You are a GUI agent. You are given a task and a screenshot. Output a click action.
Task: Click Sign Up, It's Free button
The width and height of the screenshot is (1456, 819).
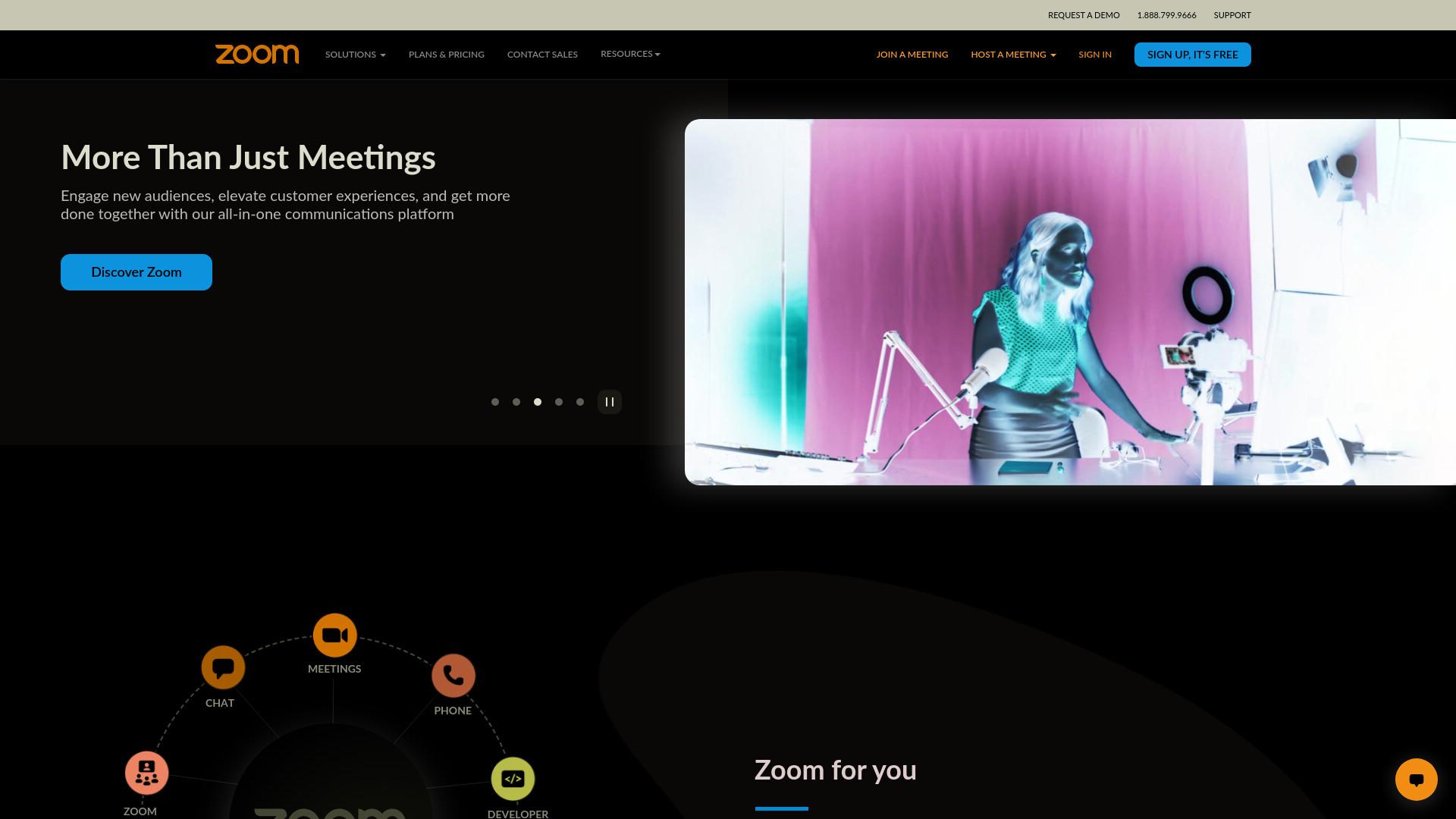point(1193,55)
